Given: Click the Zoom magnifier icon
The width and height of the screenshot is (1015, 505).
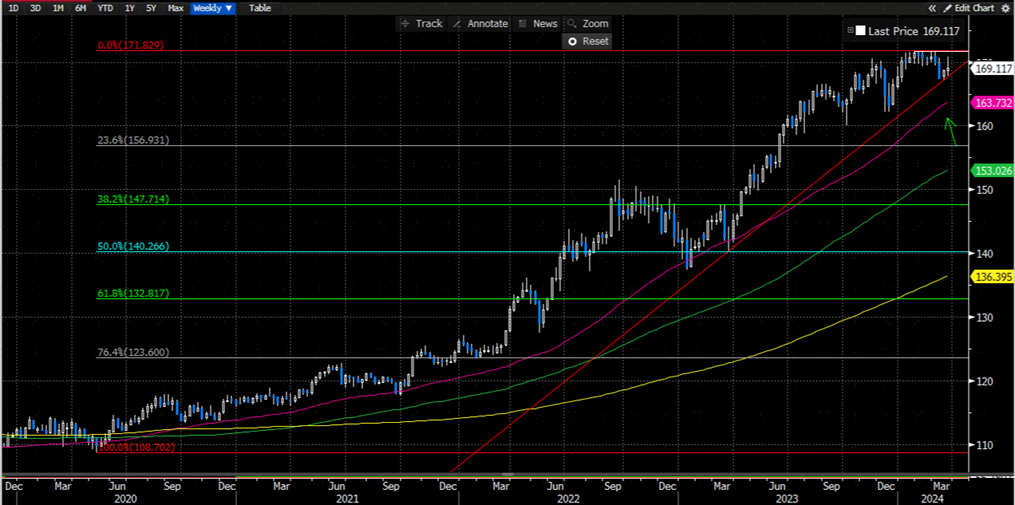Looking at the screenshot, I should pyautogui.click(x=573, y=24).
